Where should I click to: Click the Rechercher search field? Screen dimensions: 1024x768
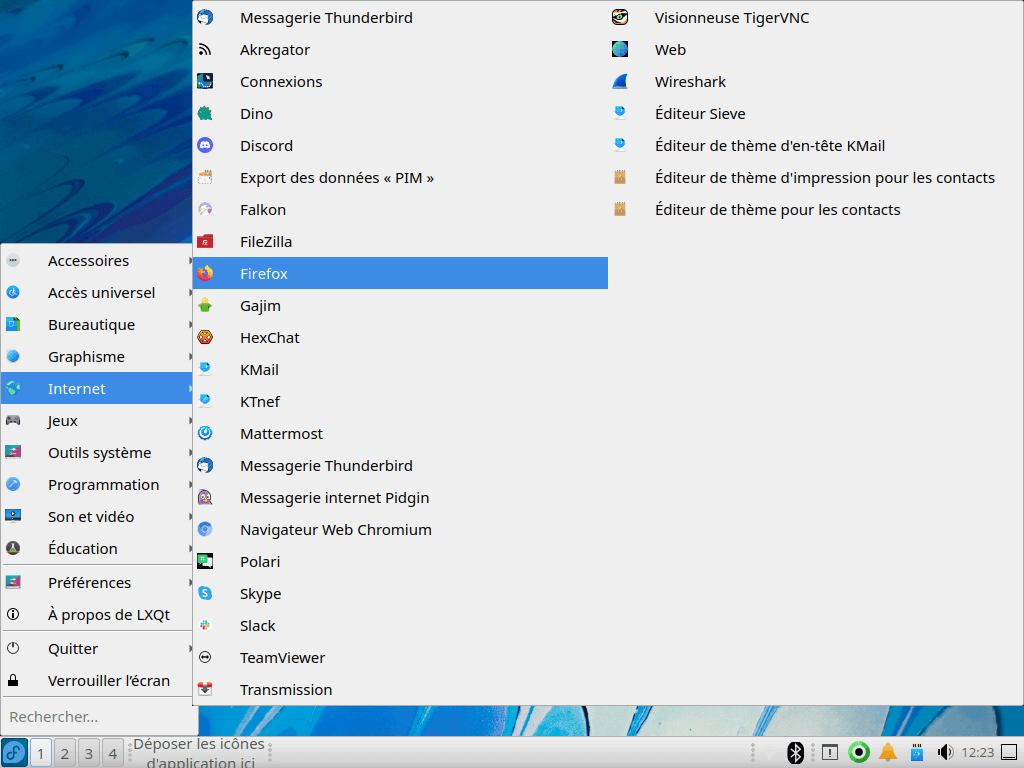[98, 716]
